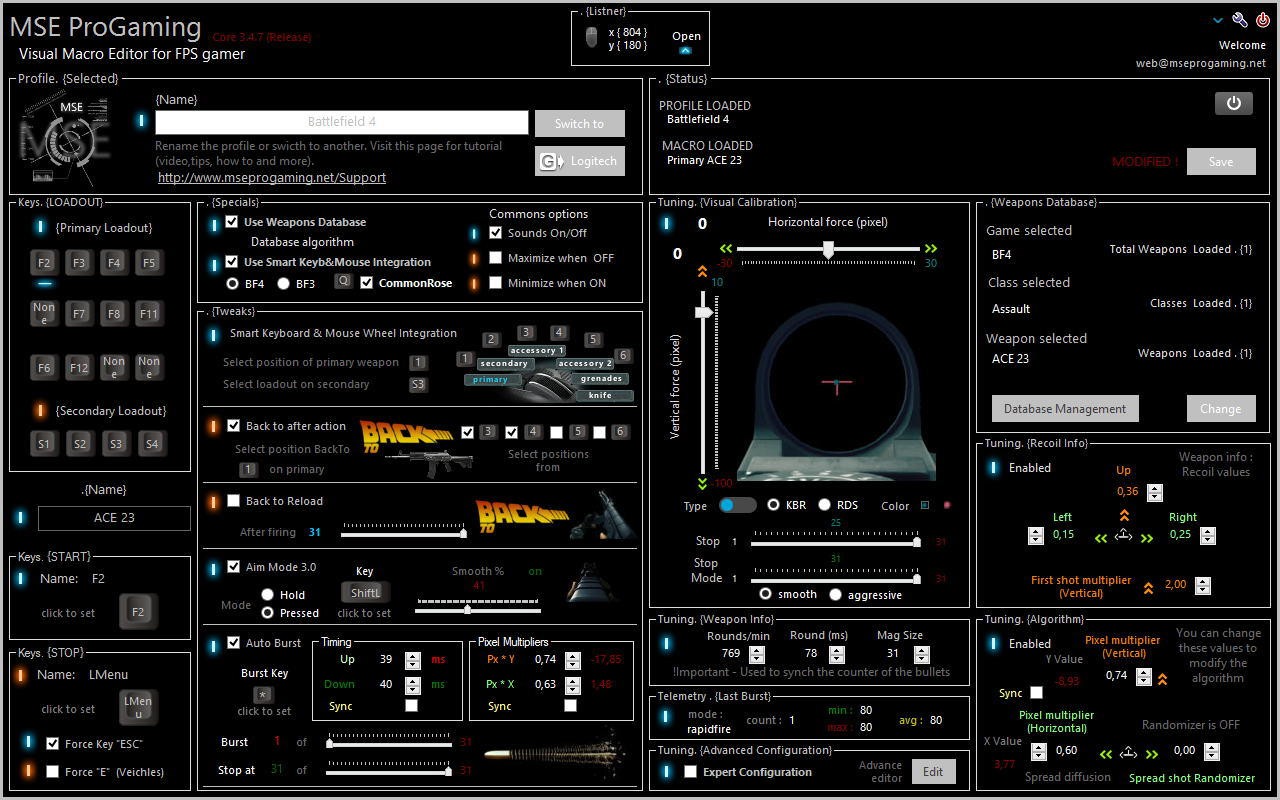Image resolution: width=1280 pixels, height=800 pixels.
Task: Select the F2 primary loadout key
Action: pyautogui.click(x=44, y=264)
